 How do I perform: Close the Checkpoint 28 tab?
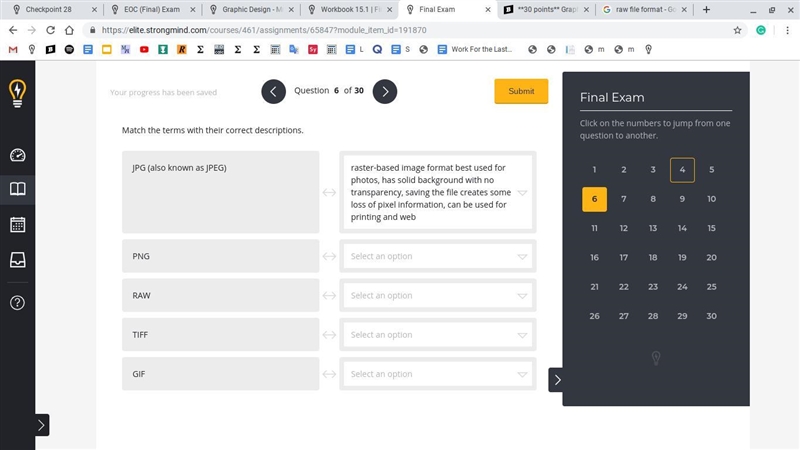94,9
